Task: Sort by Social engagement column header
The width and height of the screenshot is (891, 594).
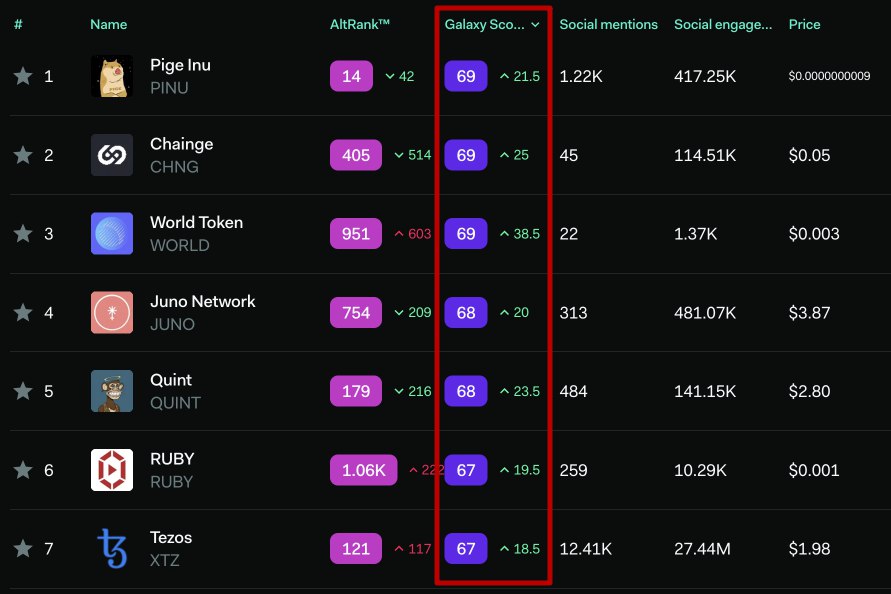Action: point(723,24)
